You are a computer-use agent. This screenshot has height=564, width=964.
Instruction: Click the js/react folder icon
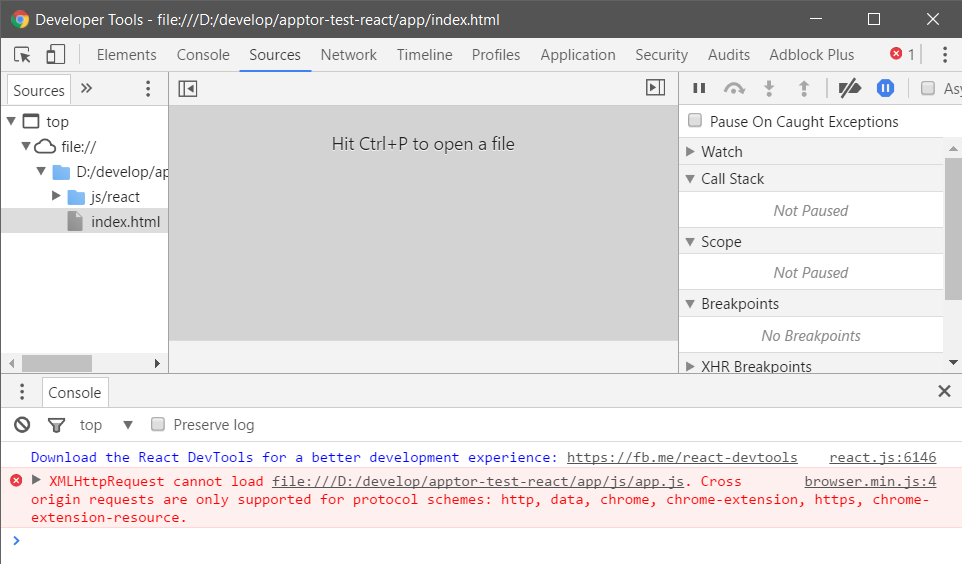pyautogui.click(x=76, y=197)
